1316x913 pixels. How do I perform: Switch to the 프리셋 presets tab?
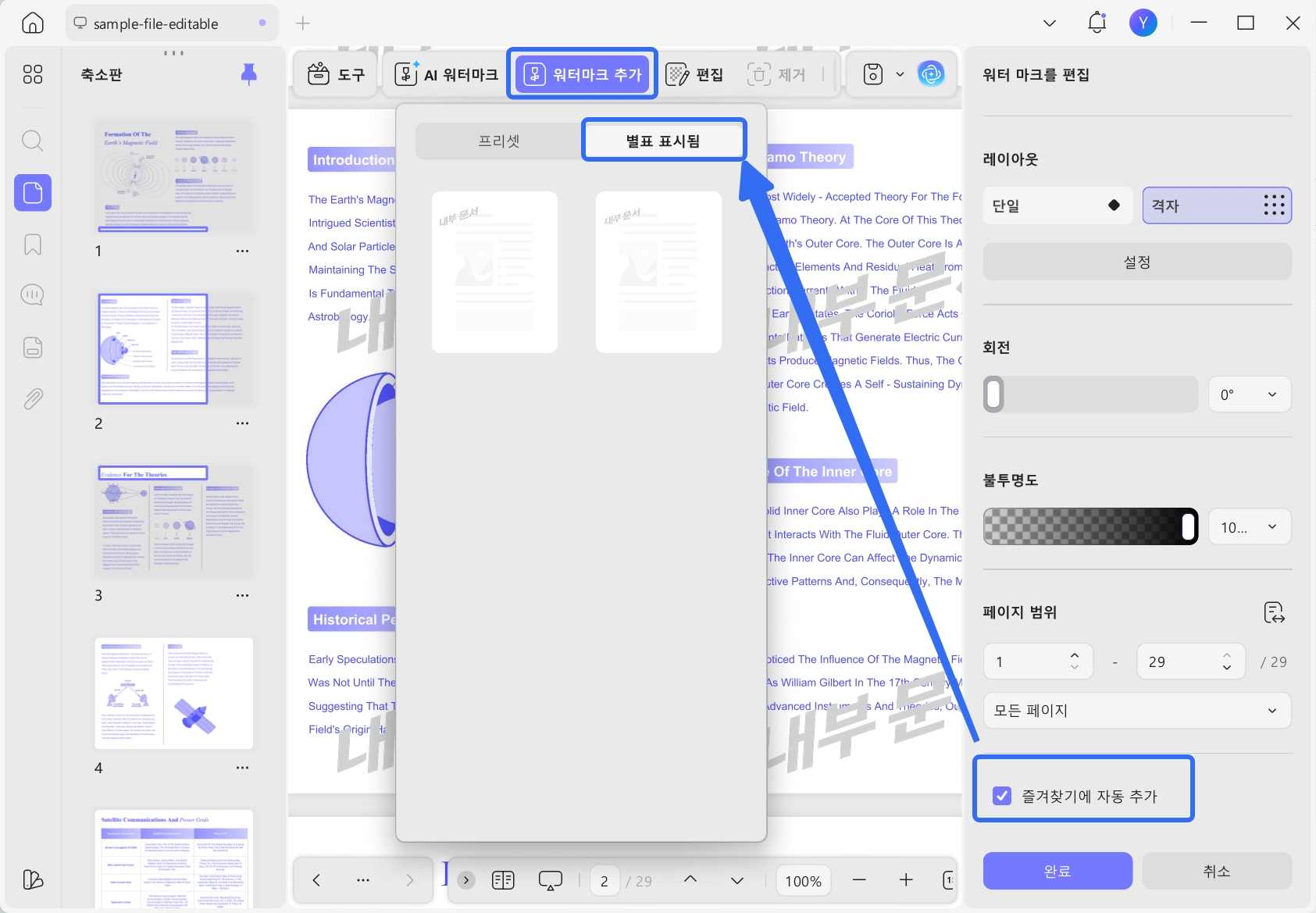click(498, 141)
